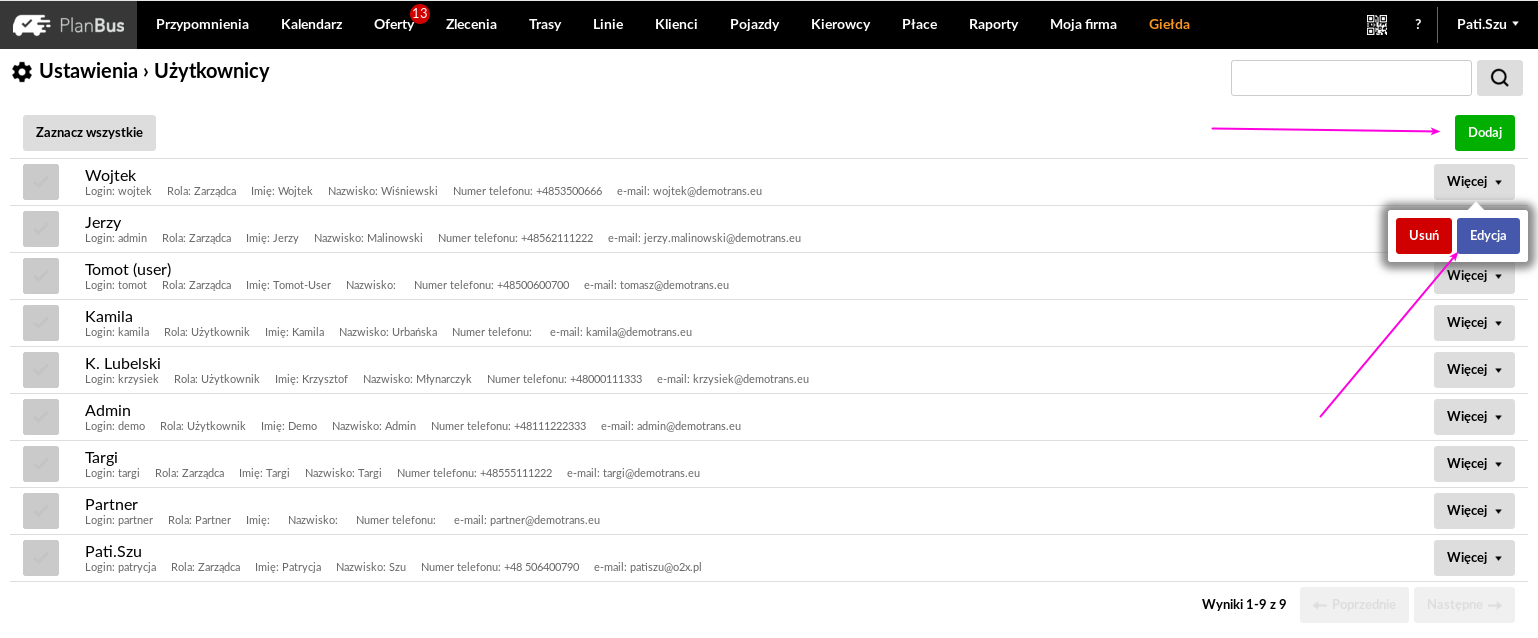Click the Oferty notification badge 13

(419, 14)
